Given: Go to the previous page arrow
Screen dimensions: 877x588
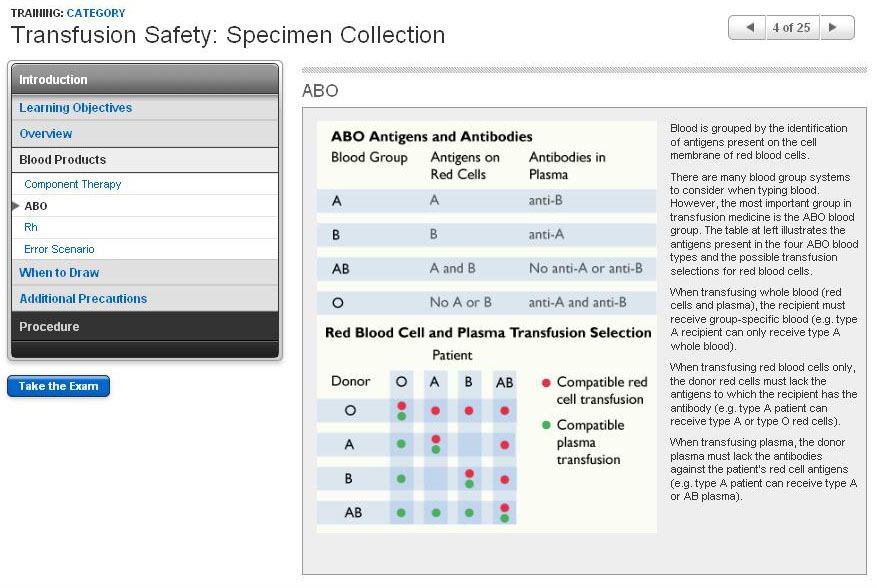Looking at the screenshot, I should pyautogui.click(x=747, y=28).
